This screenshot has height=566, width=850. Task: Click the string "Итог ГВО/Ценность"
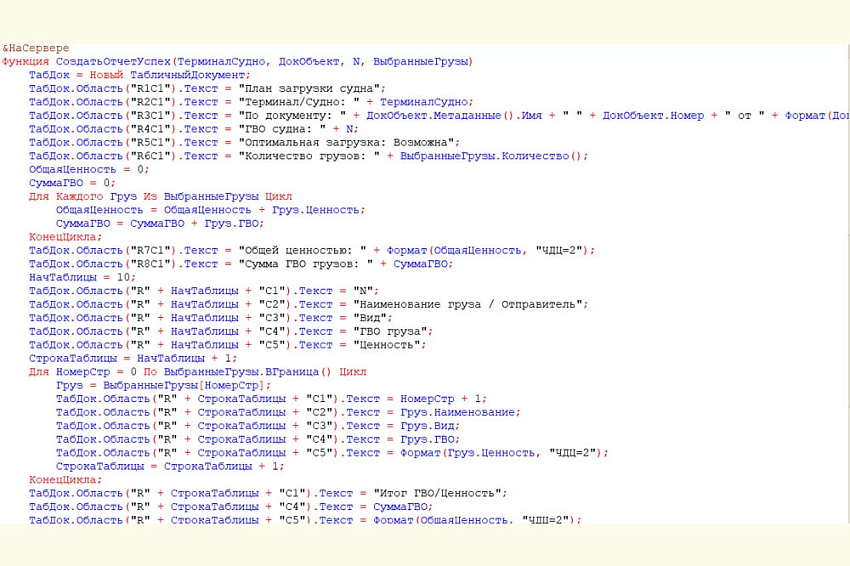[x=440, y=493]
